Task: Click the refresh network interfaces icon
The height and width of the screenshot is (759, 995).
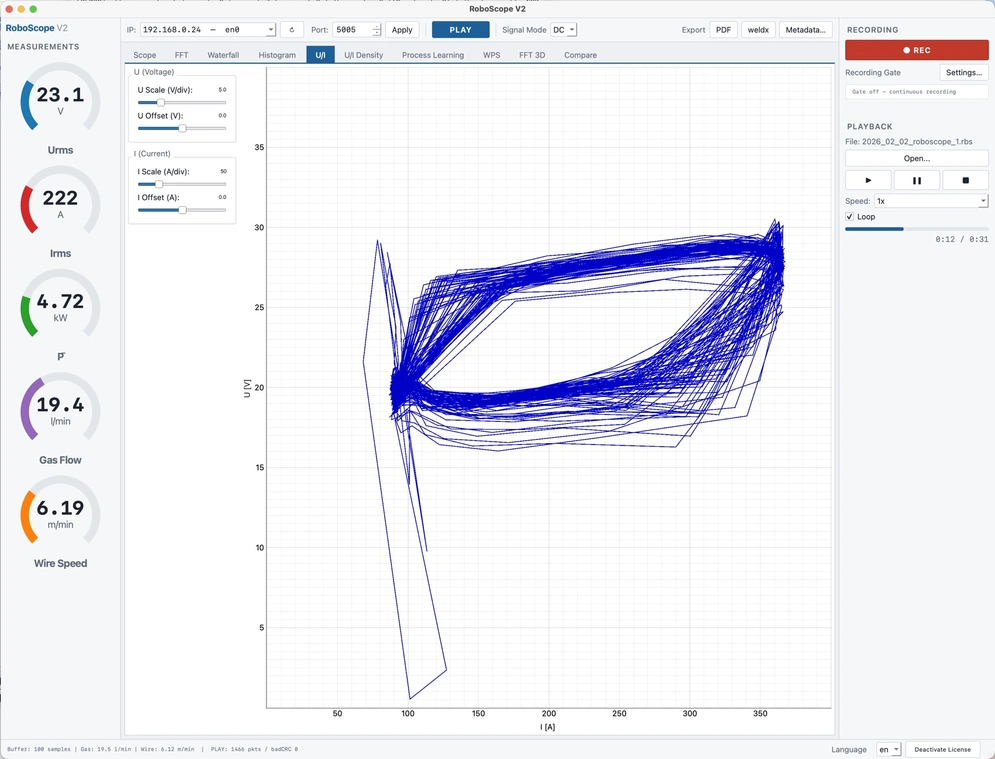Action: pos(292,30)
